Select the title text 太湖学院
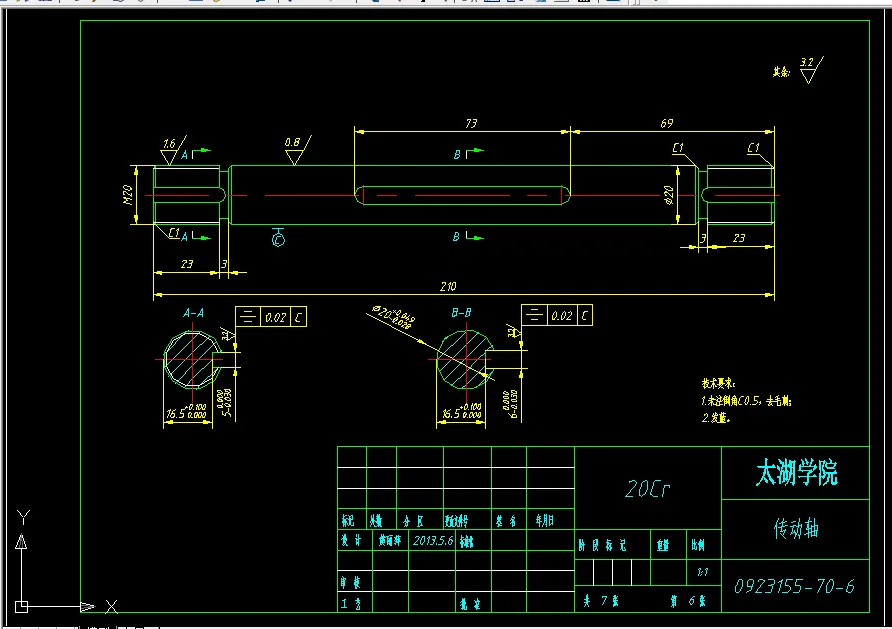This screenshot has width=892, height=629. pos(796,473)
